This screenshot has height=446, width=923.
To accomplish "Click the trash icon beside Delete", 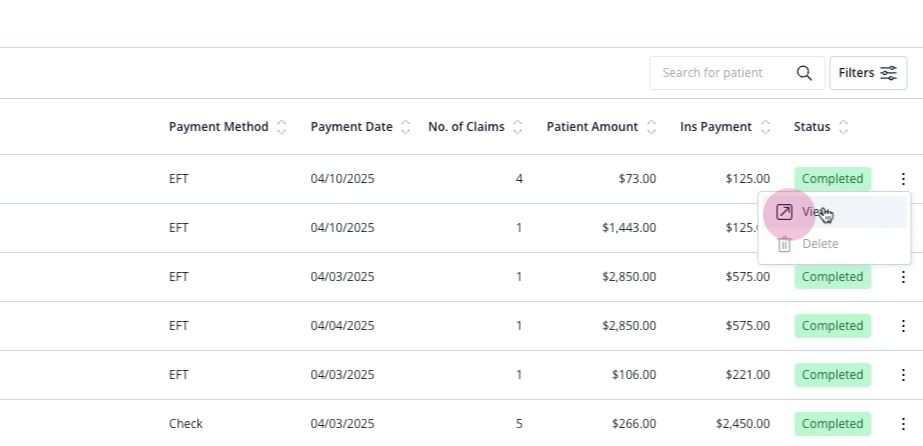I will [784, 244].
